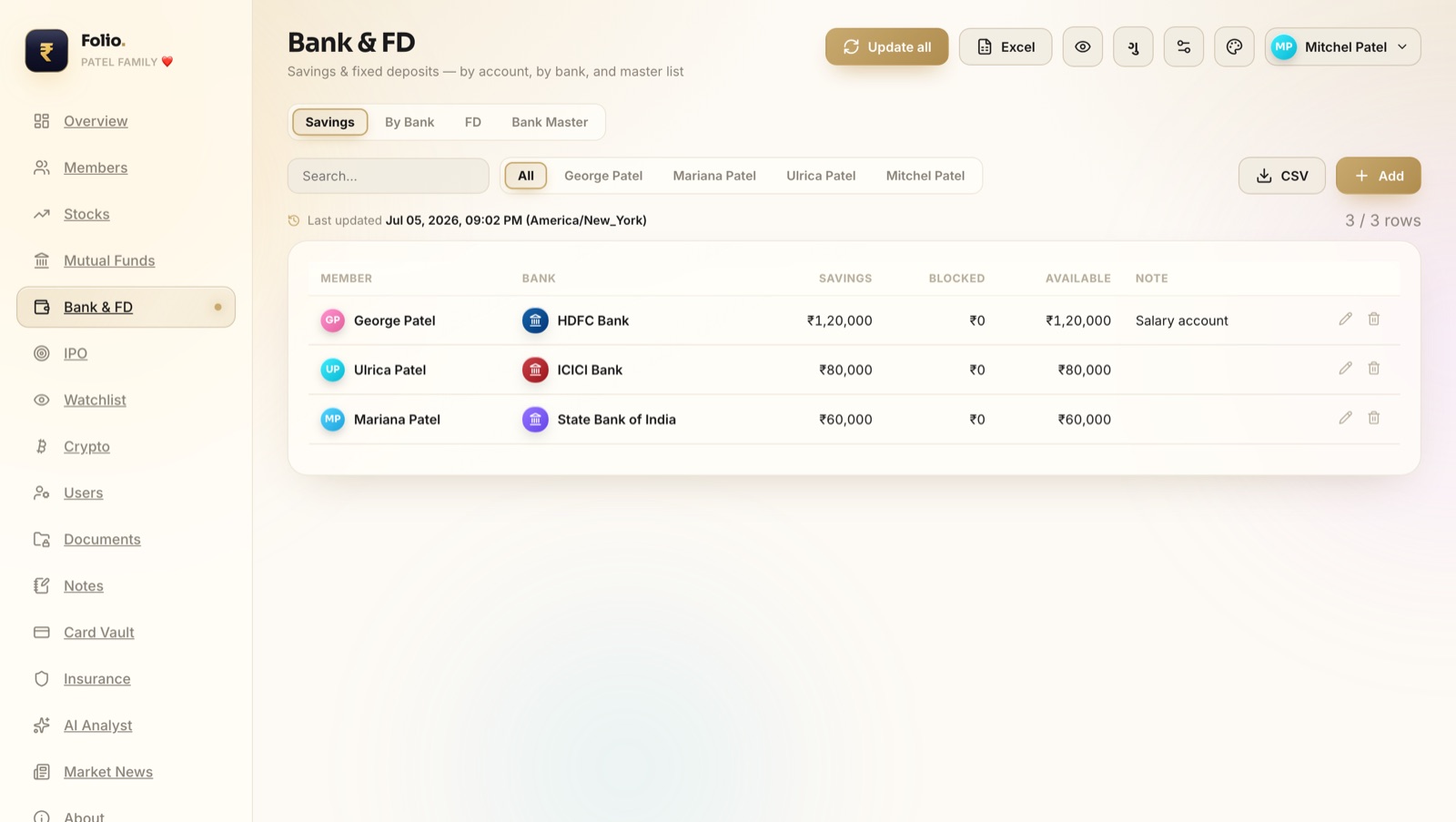
Task: Click the Update all button
Action: (x=886, y=46)
